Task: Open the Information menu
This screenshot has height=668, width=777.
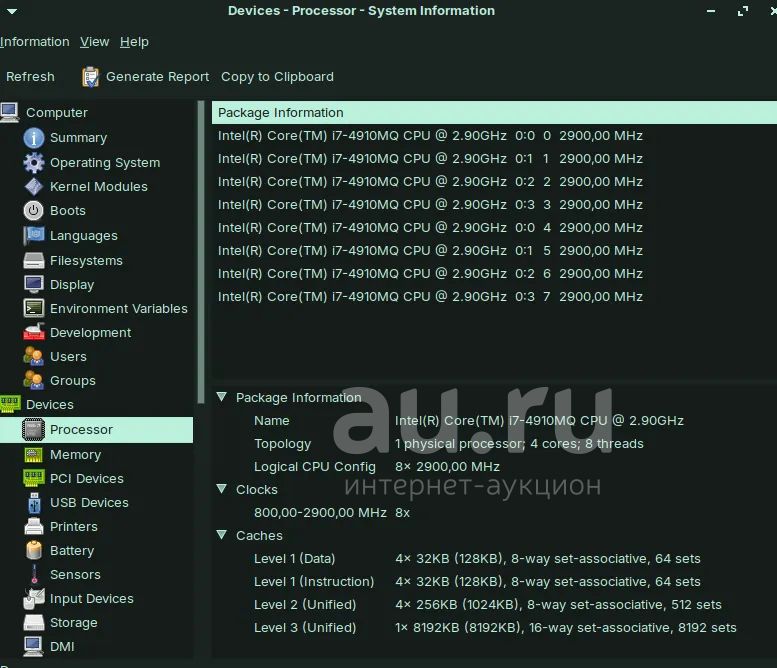Action: 35,42
